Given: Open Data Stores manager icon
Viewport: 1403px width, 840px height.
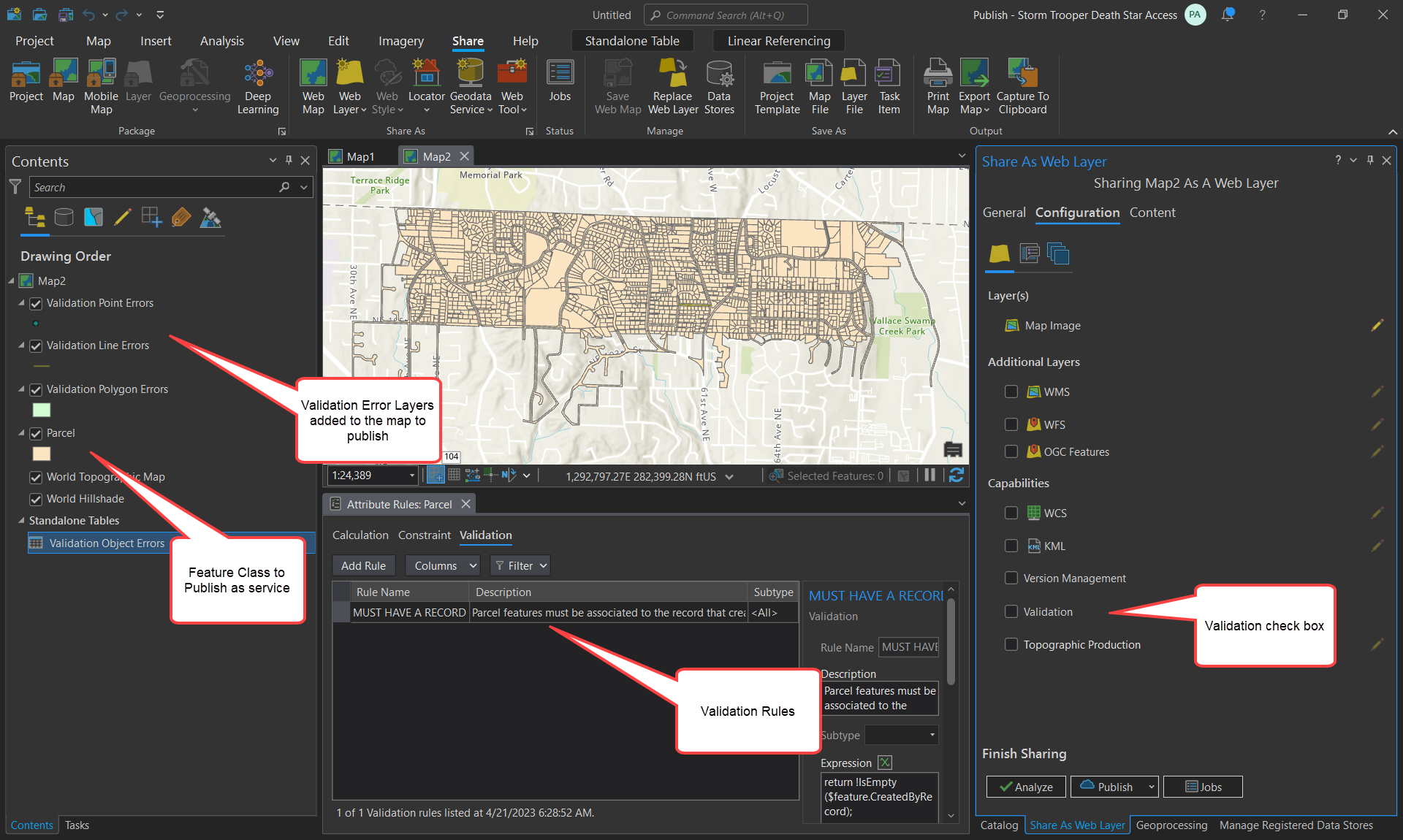Looking at the screenshot, I should [719, 74].
